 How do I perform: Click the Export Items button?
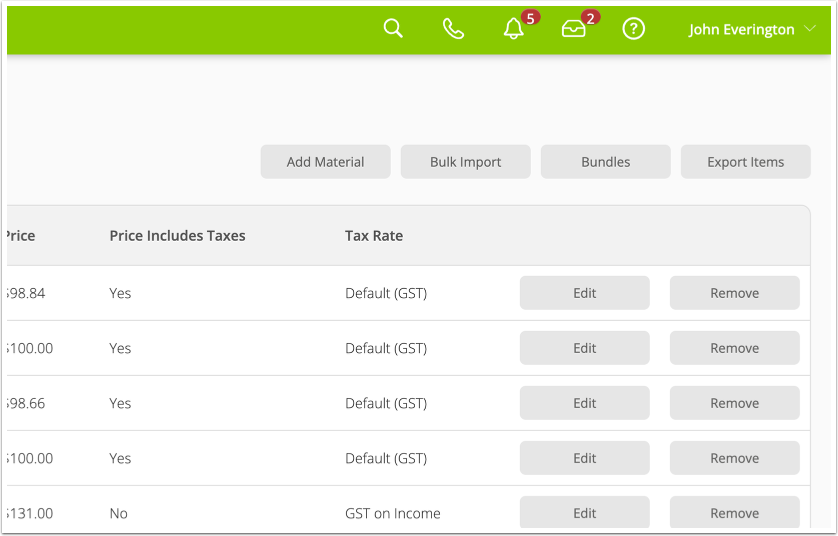tap(746, 161)
